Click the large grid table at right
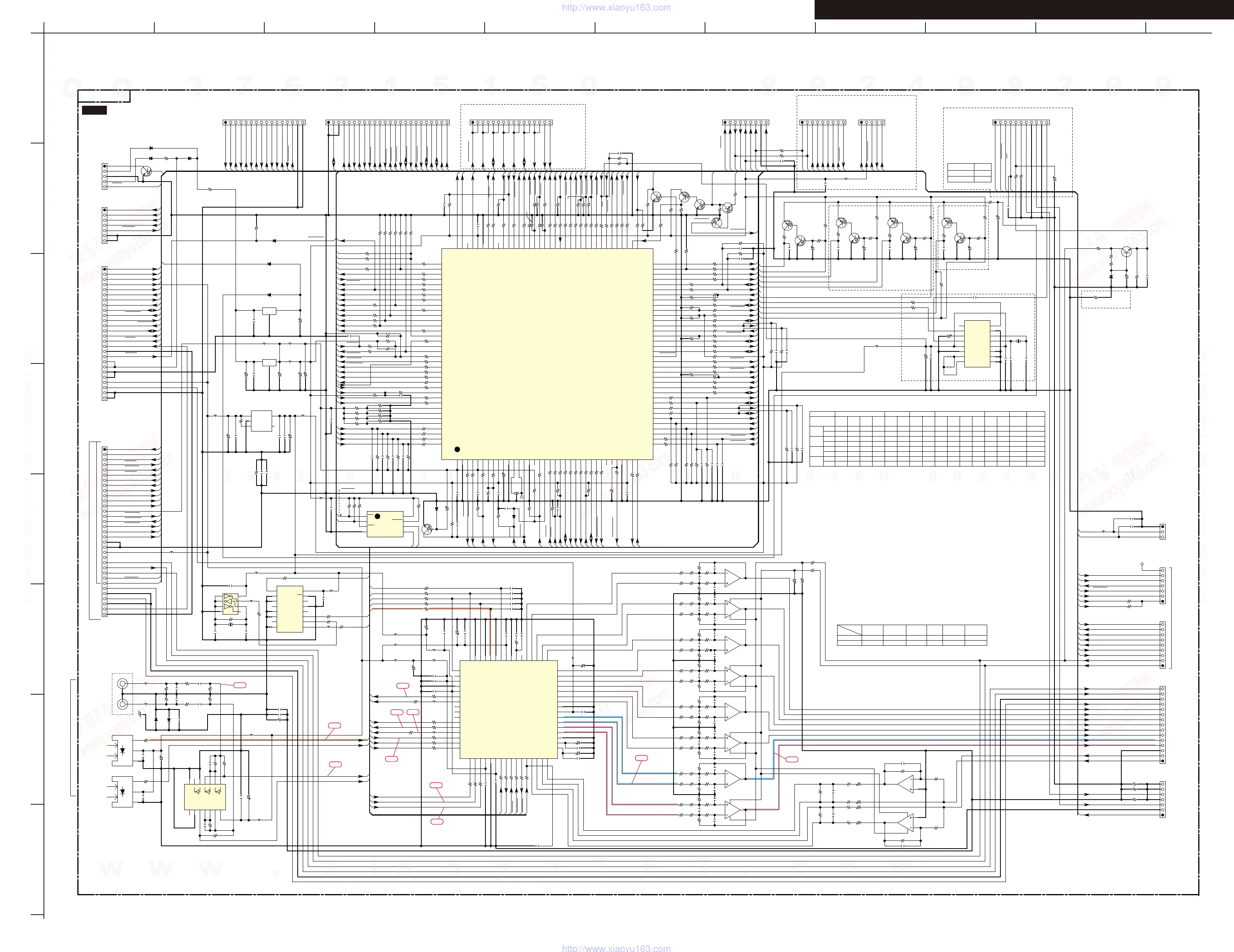The width and height of the screenshot is (1234, 952). pos(927,439)
